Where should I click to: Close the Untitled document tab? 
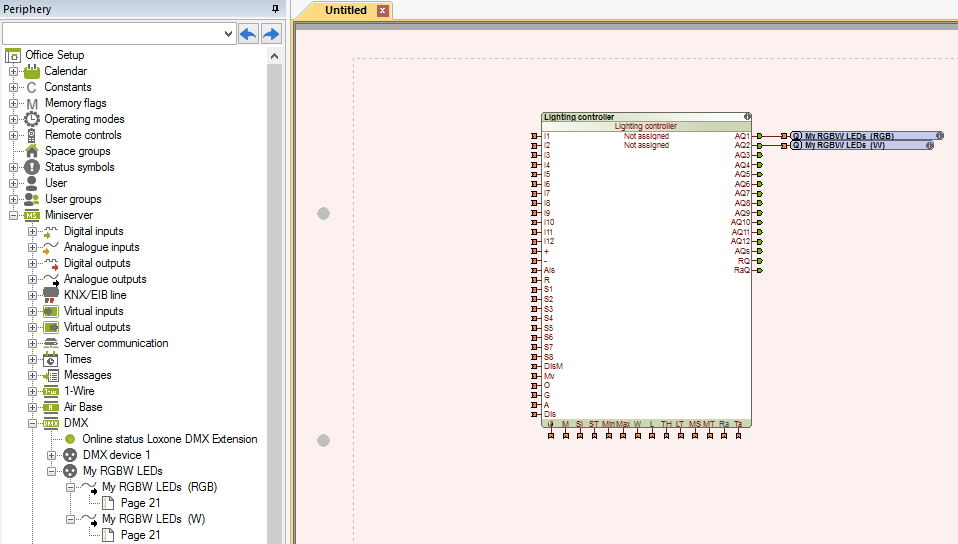382,11
